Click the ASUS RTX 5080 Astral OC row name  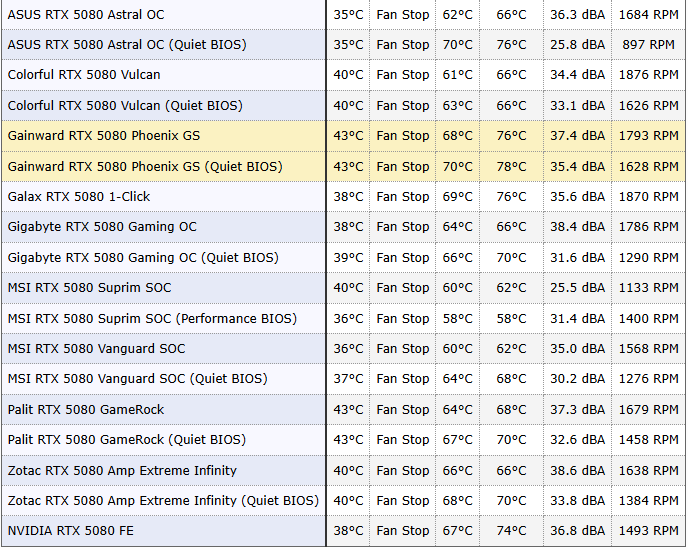(x=86, y=14)
